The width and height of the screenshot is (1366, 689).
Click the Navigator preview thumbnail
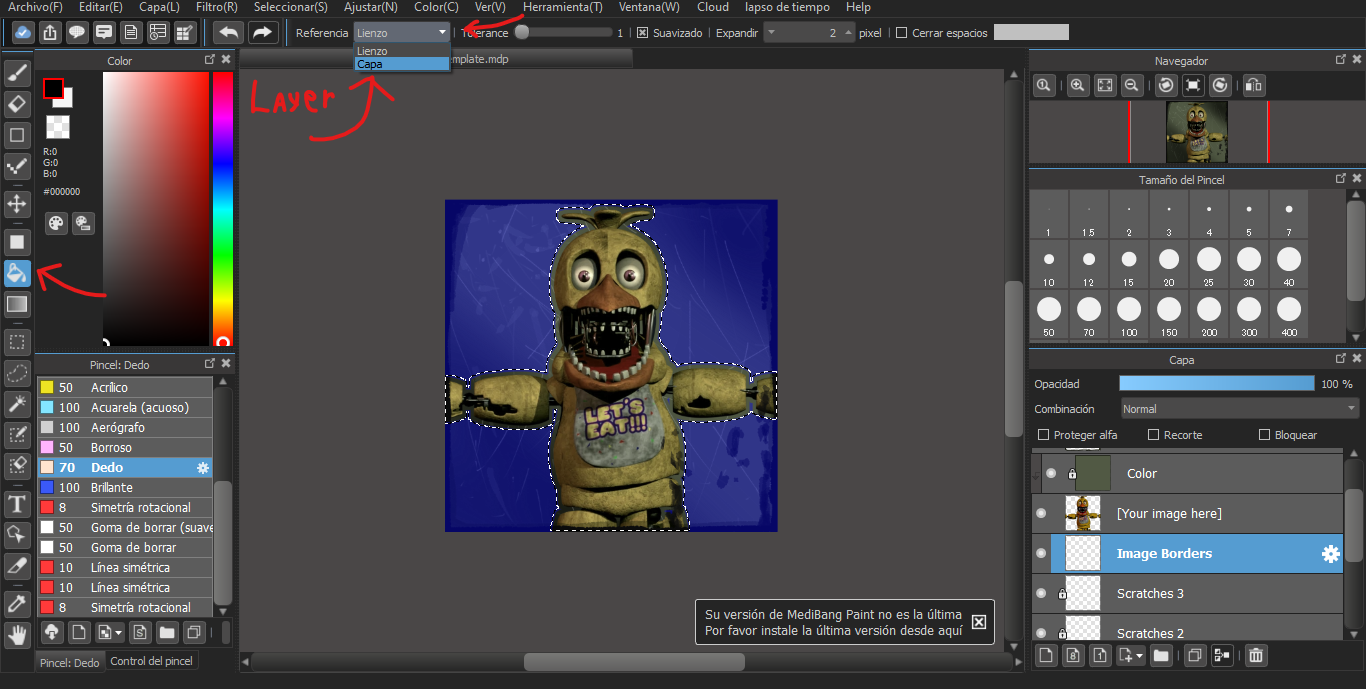point(1197,133)
